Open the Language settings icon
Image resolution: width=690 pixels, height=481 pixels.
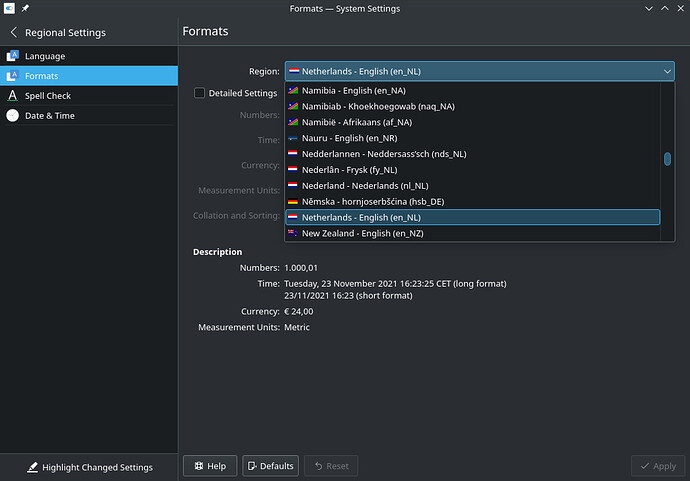13,56
